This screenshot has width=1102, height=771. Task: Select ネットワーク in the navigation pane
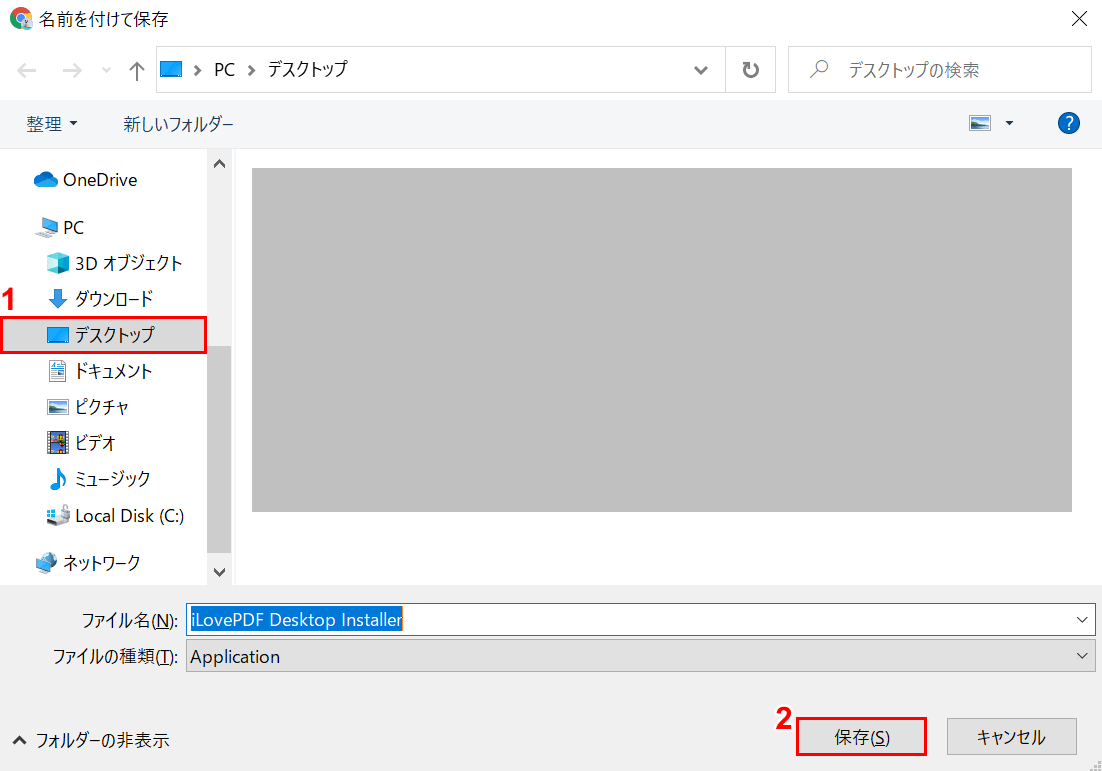click(101, 563)
